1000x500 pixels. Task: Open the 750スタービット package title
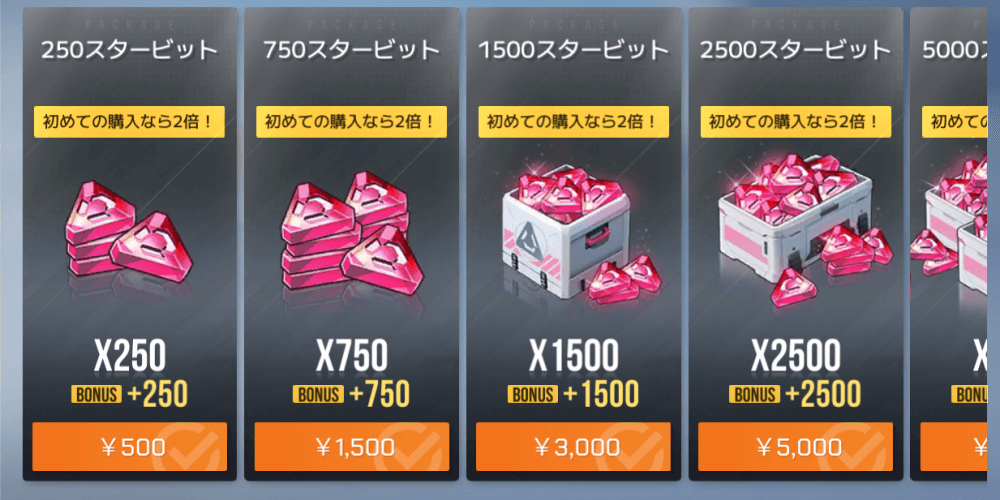pyautogui.click(x=351, y=50)
